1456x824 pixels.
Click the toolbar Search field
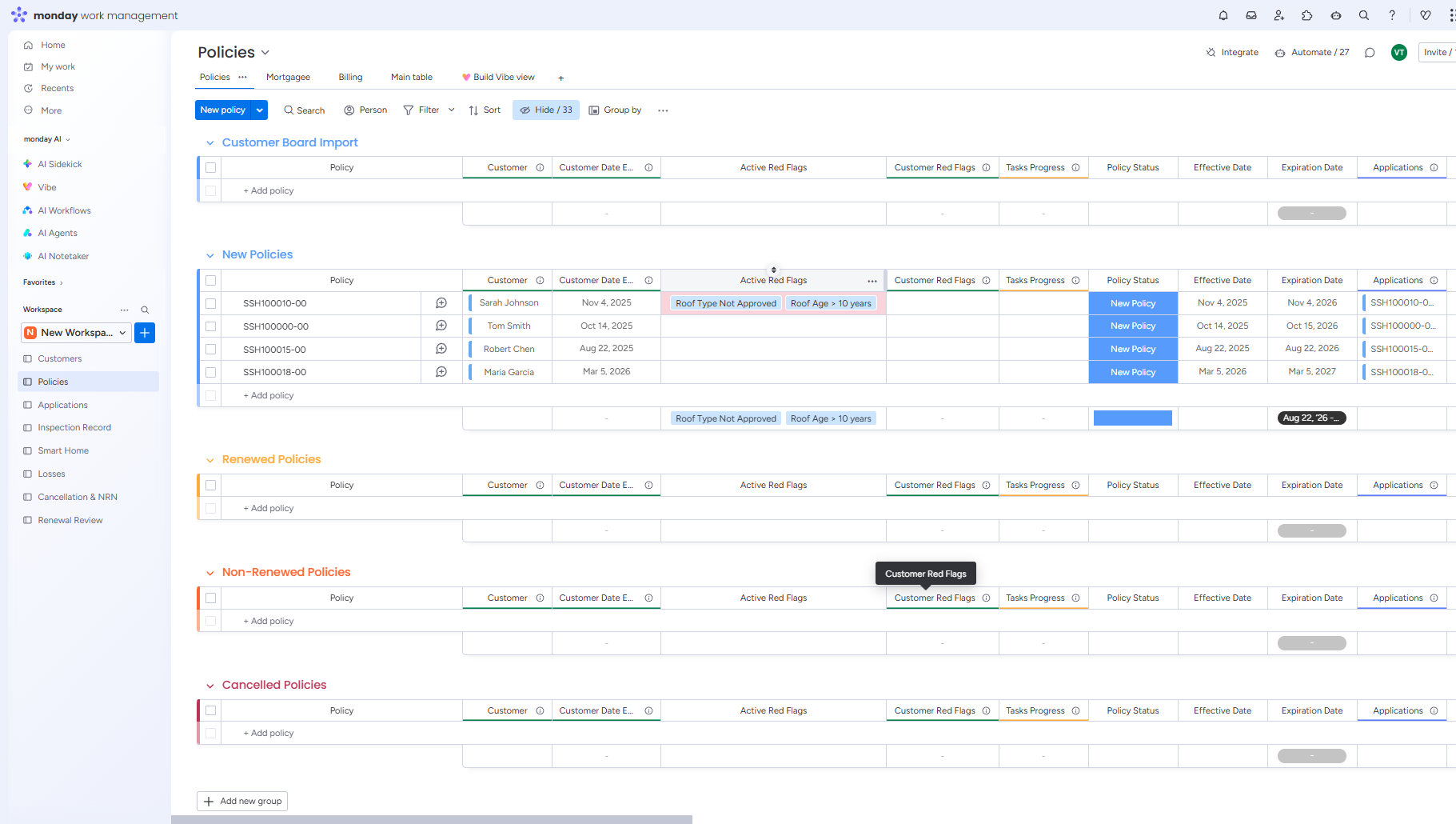304,110
